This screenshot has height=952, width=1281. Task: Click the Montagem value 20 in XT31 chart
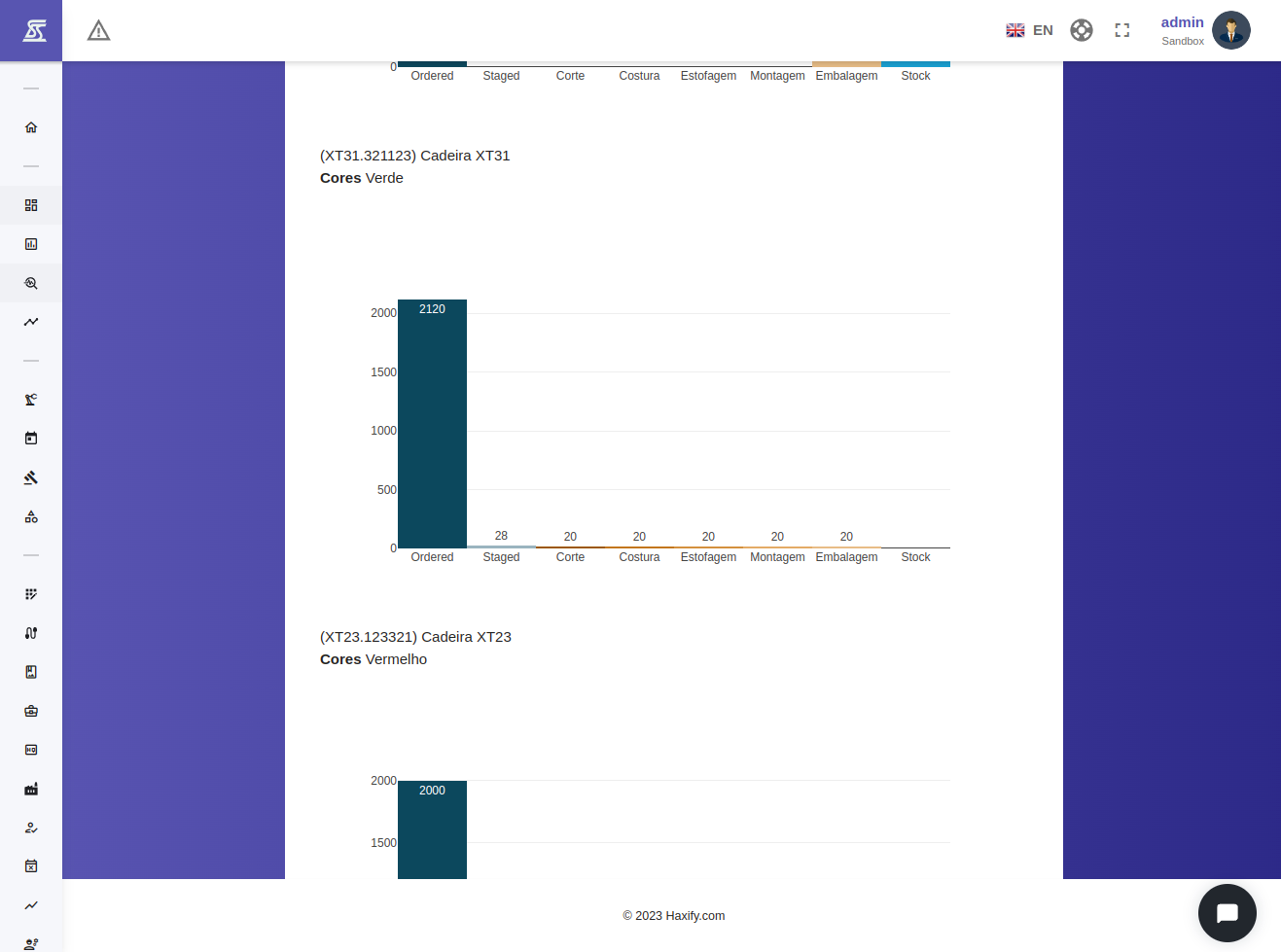[x=777, y=537]
